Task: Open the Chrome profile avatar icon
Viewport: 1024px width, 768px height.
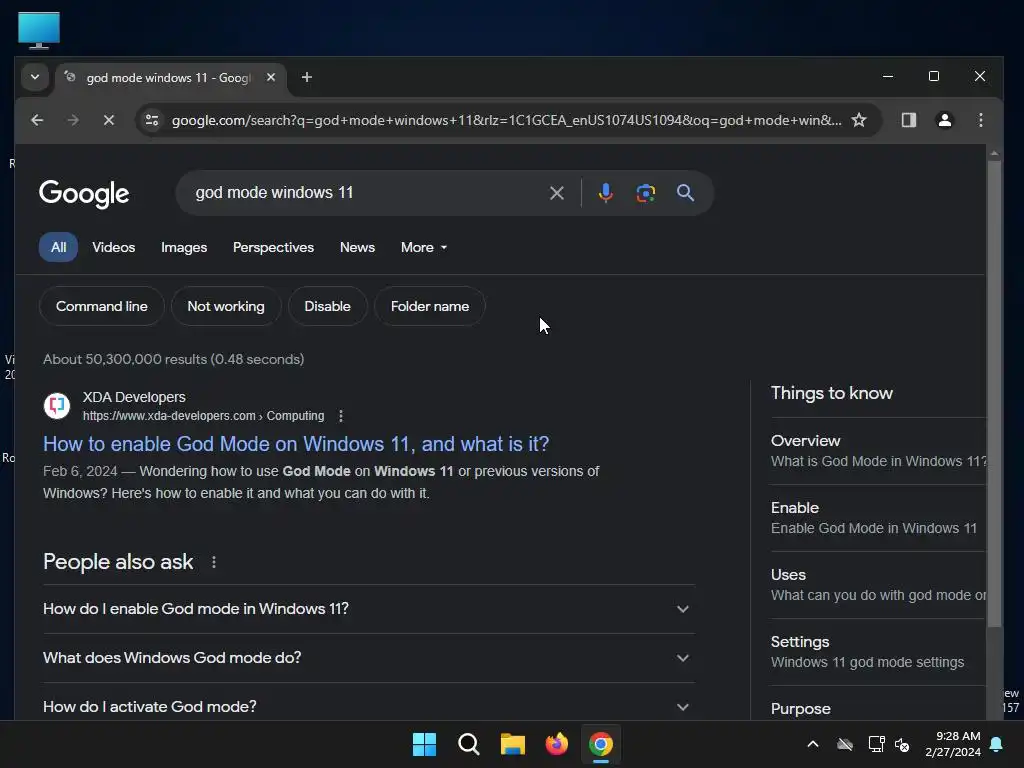Action: pyautogui.click(x=944, y=120)
